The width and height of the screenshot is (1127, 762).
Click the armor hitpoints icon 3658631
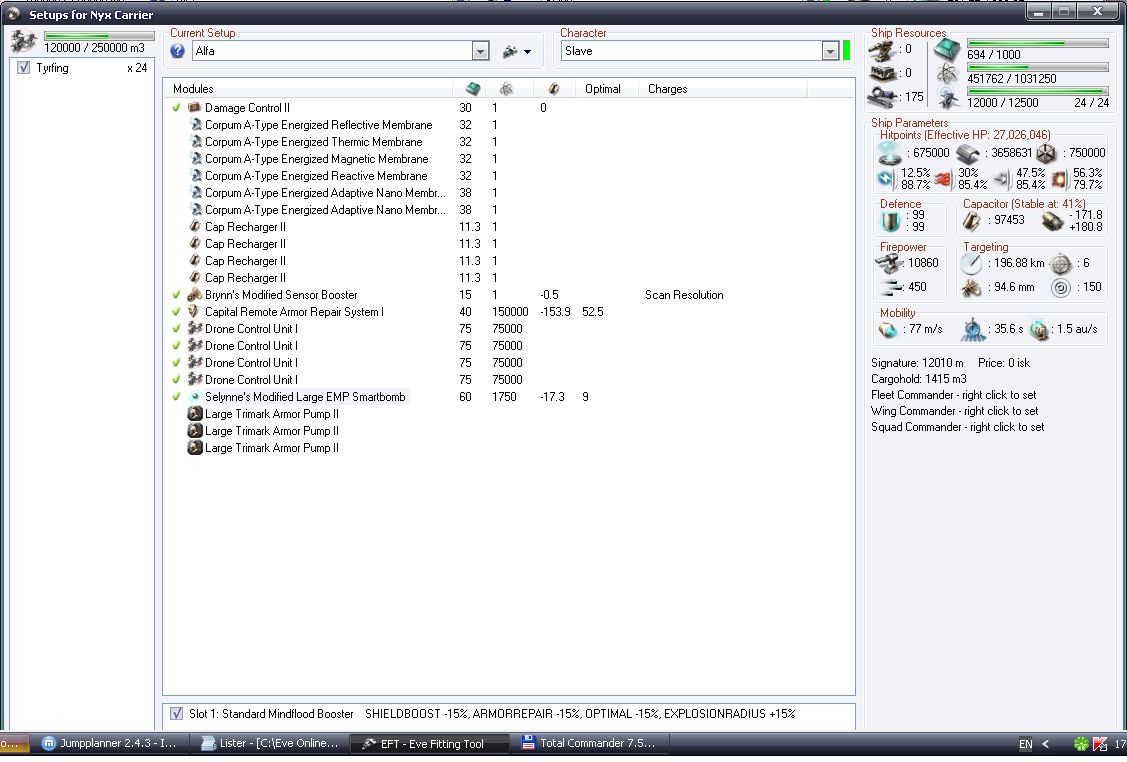[968, 153]
